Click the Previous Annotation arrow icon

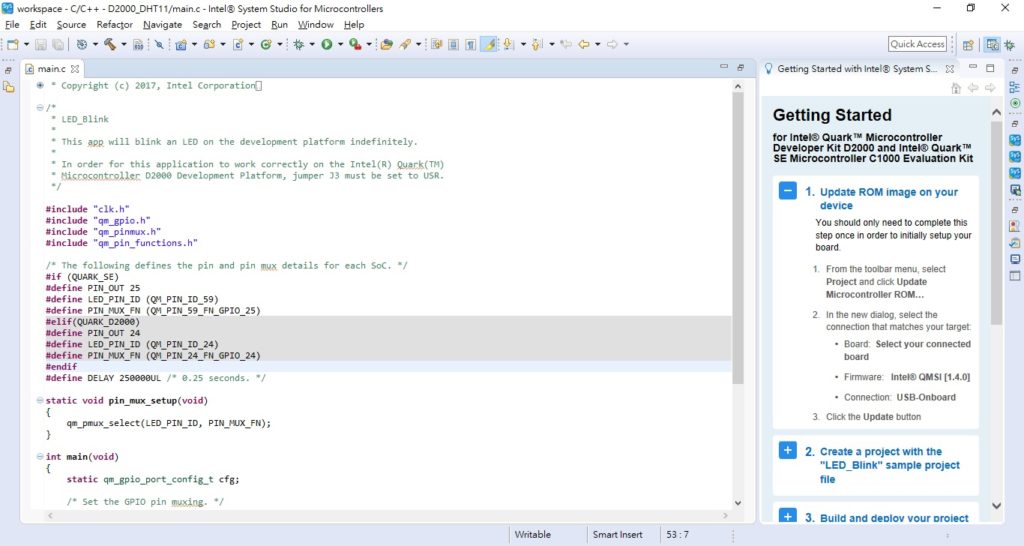[x=537, y=44]
